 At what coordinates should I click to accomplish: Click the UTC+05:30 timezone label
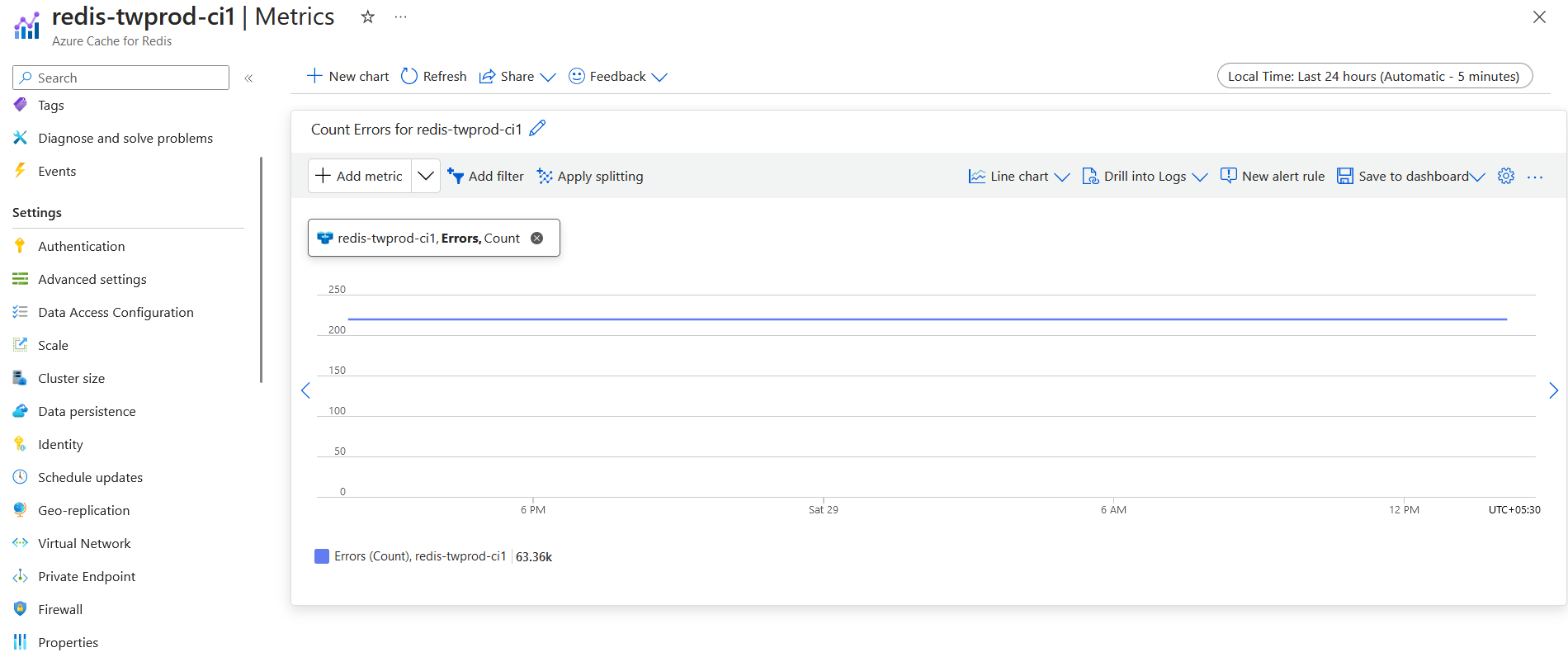[1514, 509]
